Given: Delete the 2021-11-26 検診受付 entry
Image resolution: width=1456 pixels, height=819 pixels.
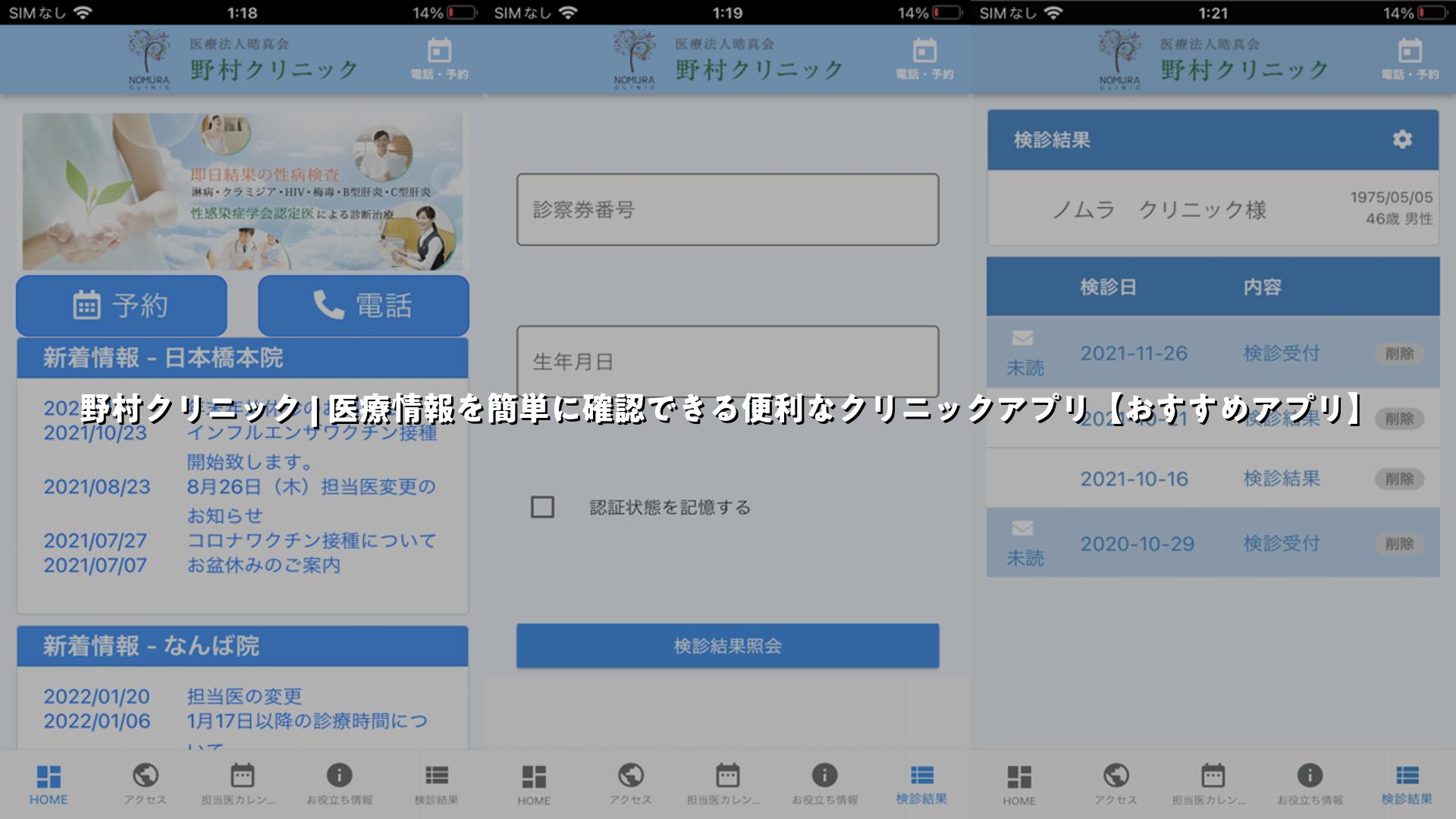Looking at the screenshot, I should [x=1399, y=353].
